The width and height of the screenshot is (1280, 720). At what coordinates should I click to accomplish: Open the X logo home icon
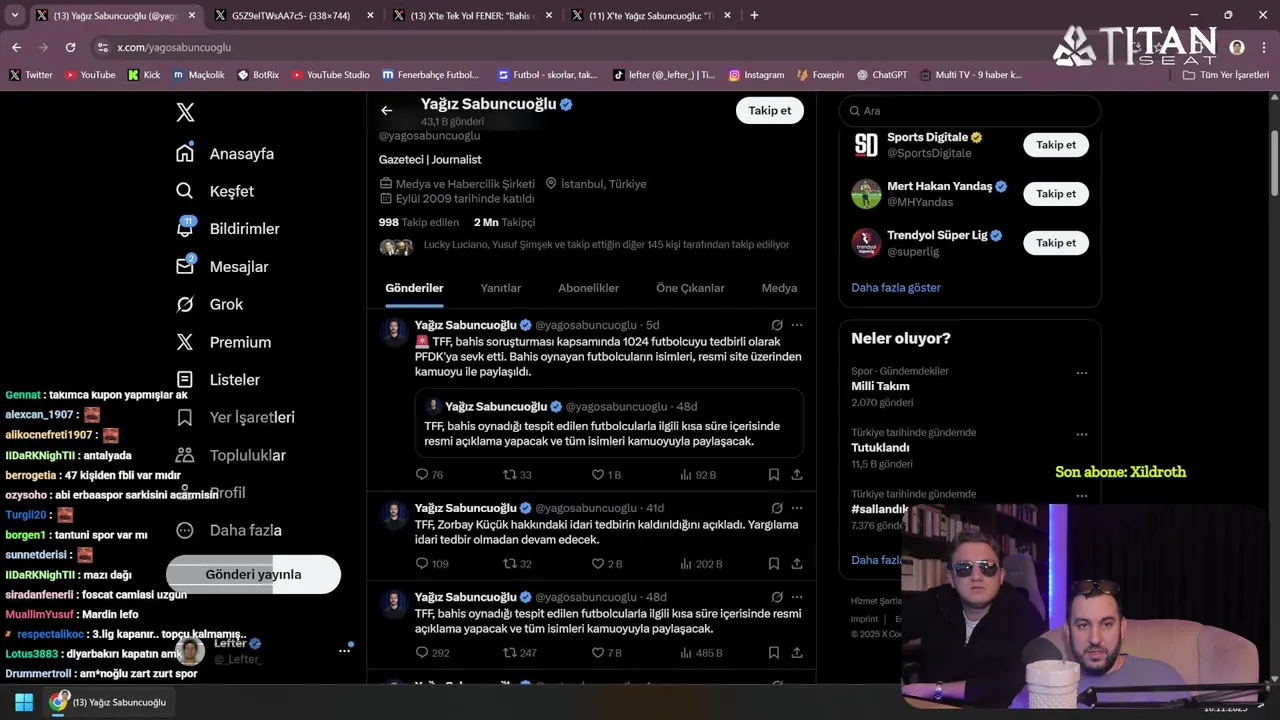pos(185,112)
